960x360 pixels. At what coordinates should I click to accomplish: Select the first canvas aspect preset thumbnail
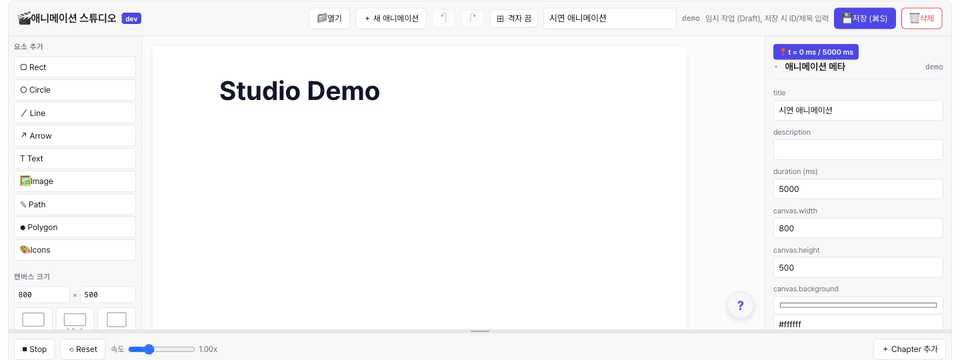pyautogui.click(x=33, y=319)
